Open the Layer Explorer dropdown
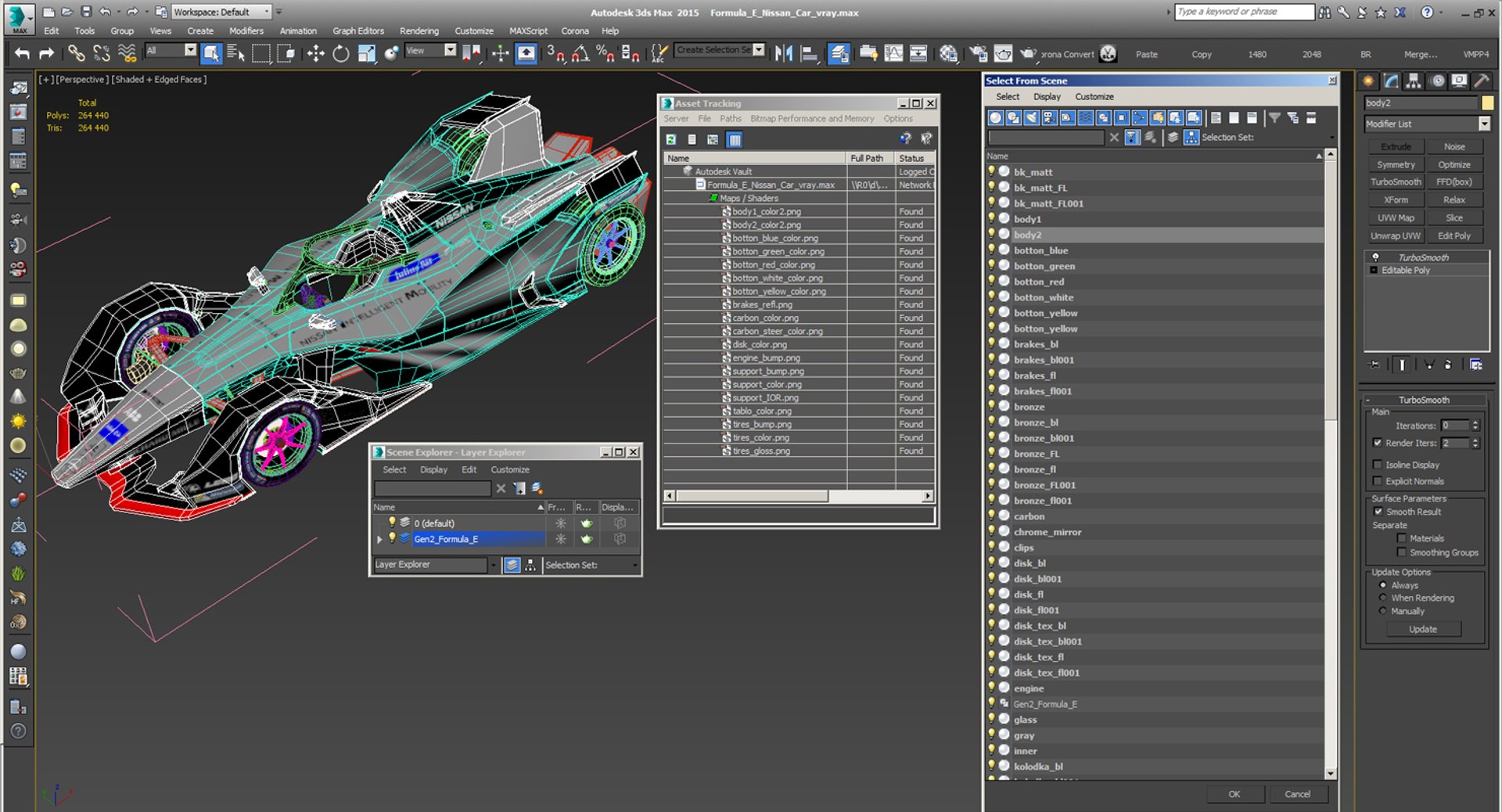1502x812 pixels. [x=493, y=565]
